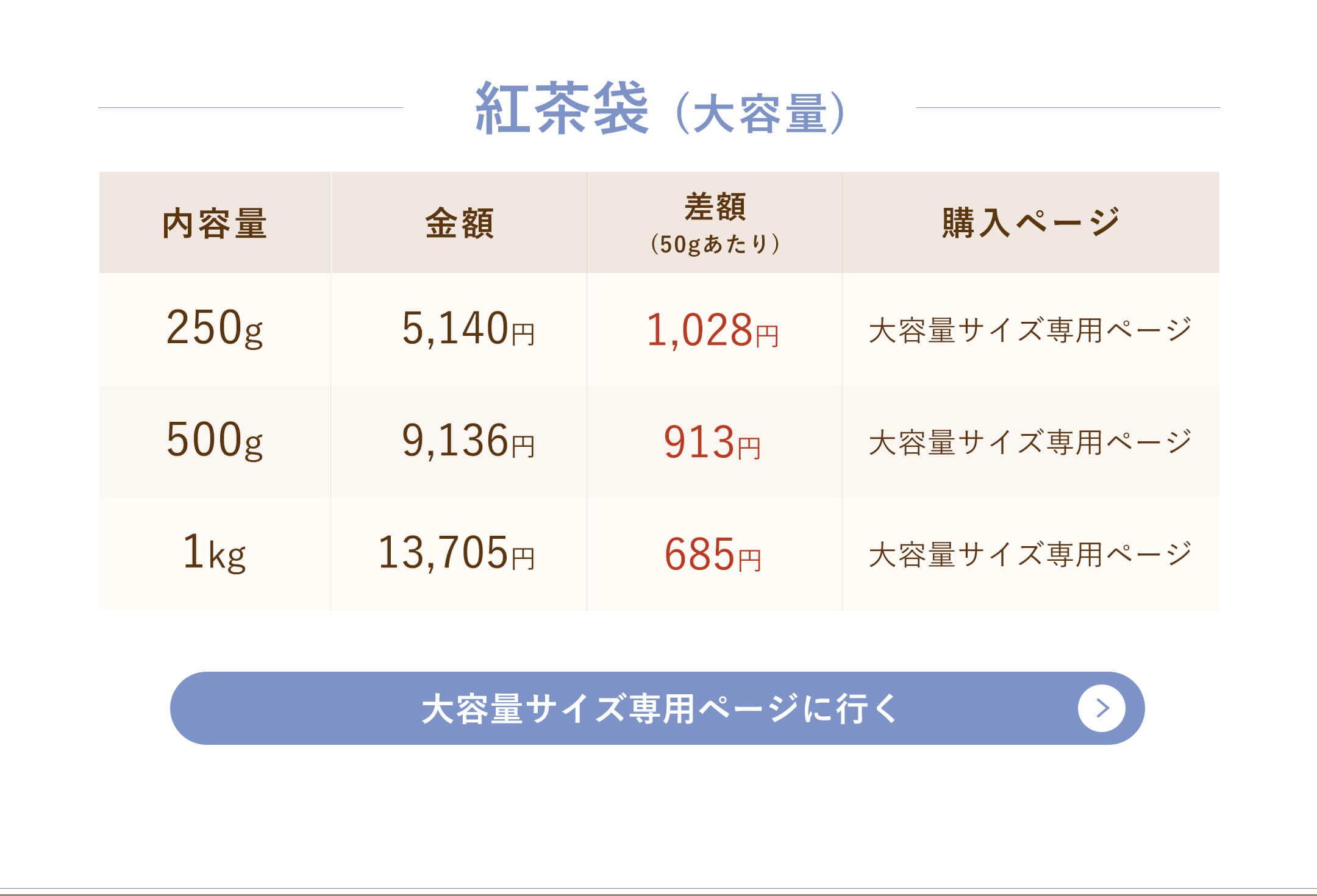Click the 9,136円 price cell
Viewport: 1317px width, 896px height.
point(459,441)
